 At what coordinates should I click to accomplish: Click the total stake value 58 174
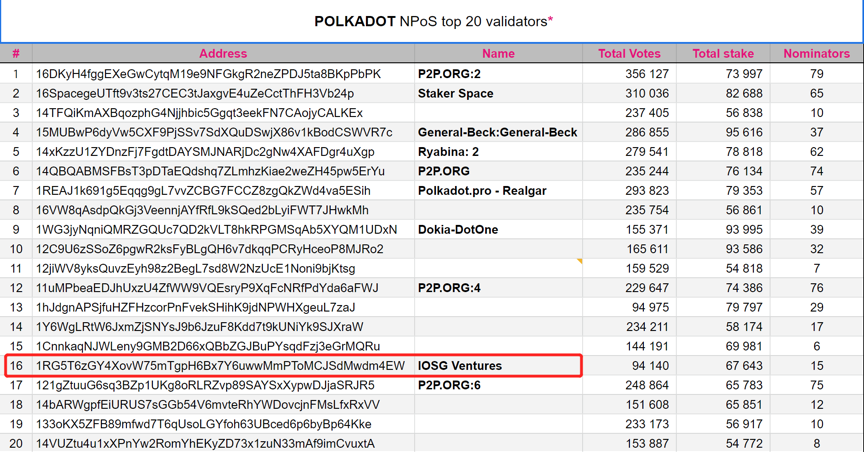point(744,327)
